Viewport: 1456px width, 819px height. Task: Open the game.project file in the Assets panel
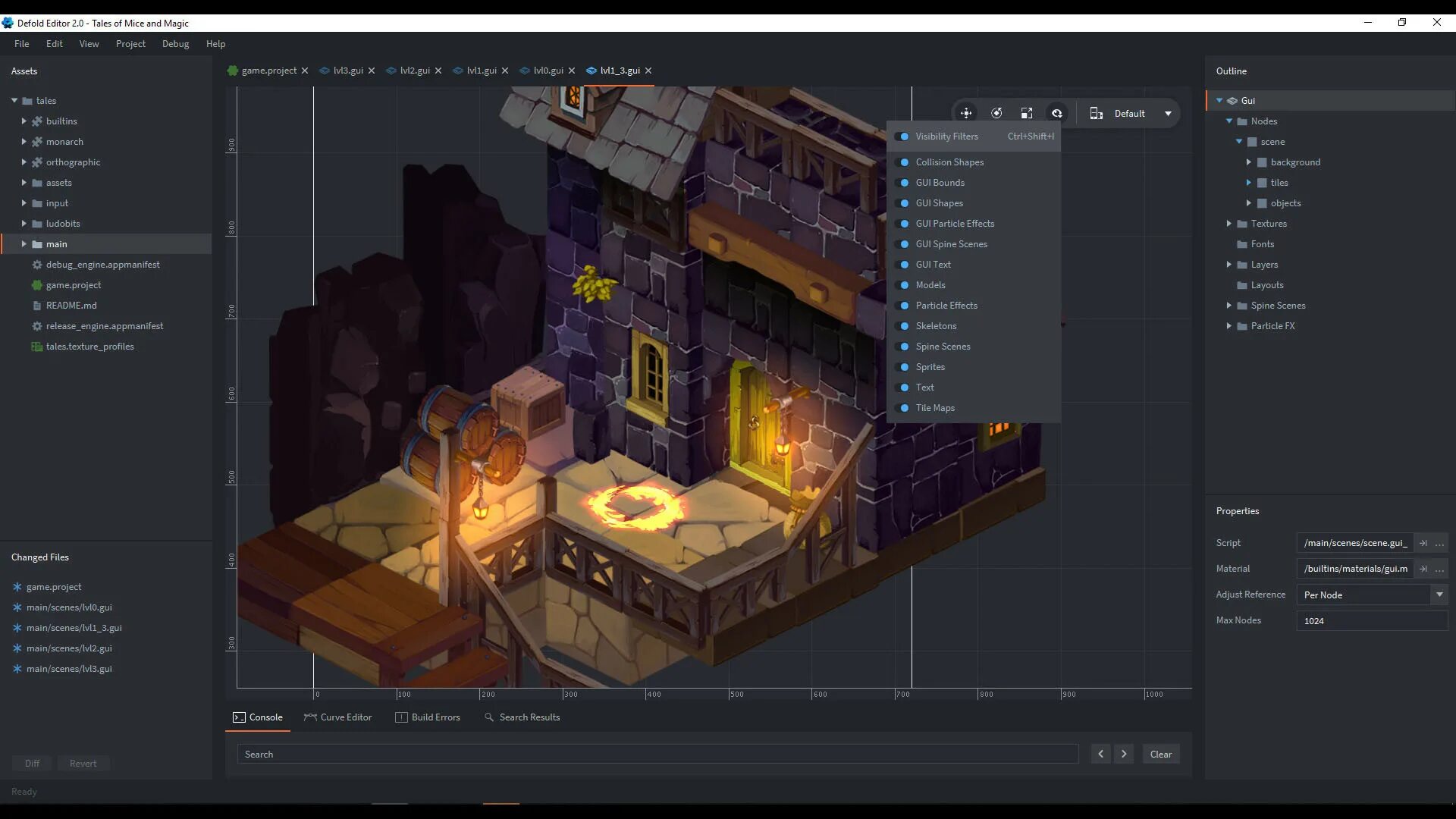(x=73, y=284)
